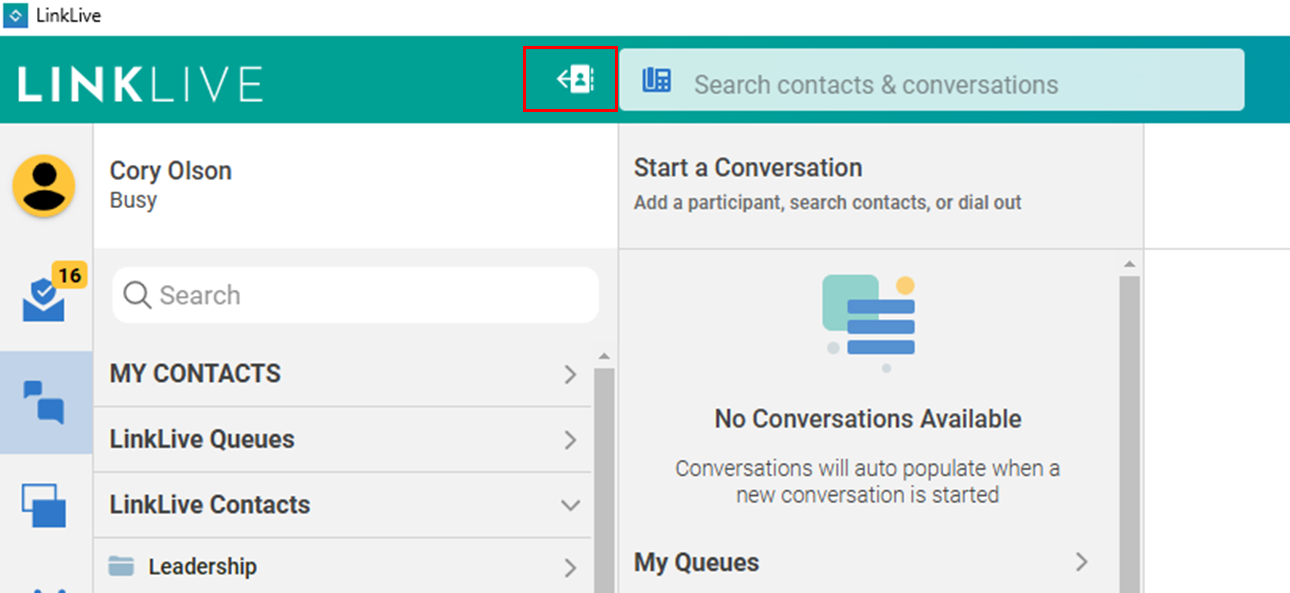Screen dimensions: 1290x593
Task: Click the Leadership folder icon
Action: [121, 567]
